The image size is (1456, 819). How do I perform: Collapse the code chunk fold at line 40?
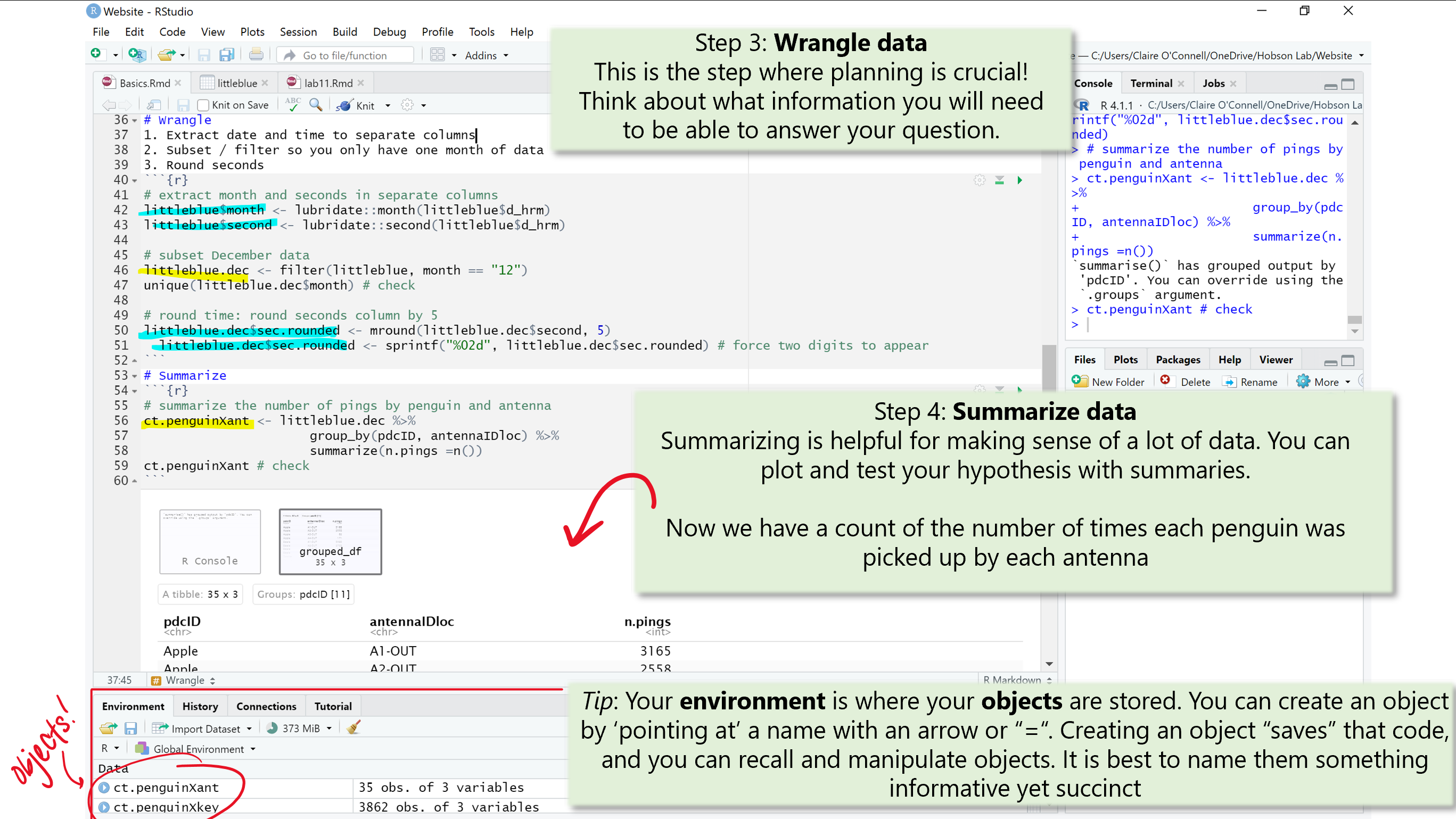135,181
